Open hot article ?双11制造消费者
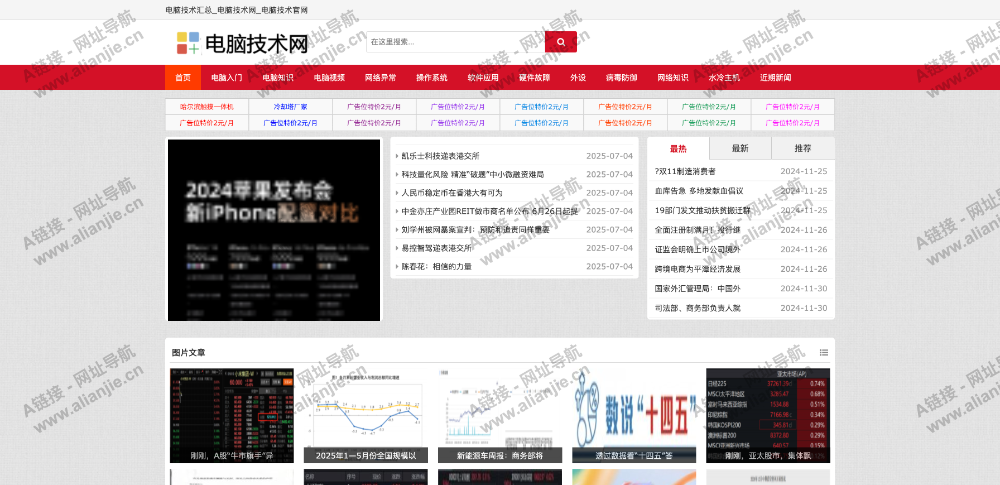The height and width of the screenshot is (485, 1000). point(685,171)
